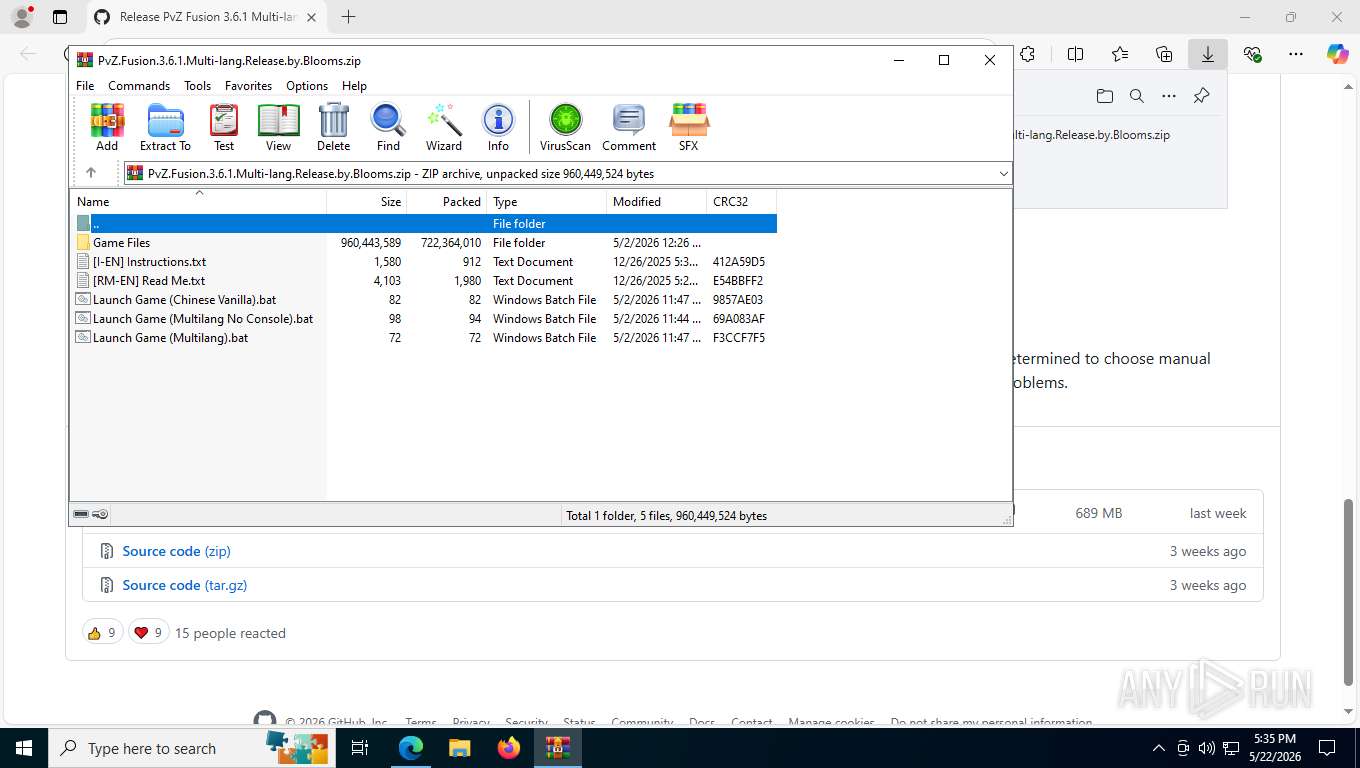The image size is (1360, 768).
Task: Go up one folder level arrow
Action: point(91,173)
